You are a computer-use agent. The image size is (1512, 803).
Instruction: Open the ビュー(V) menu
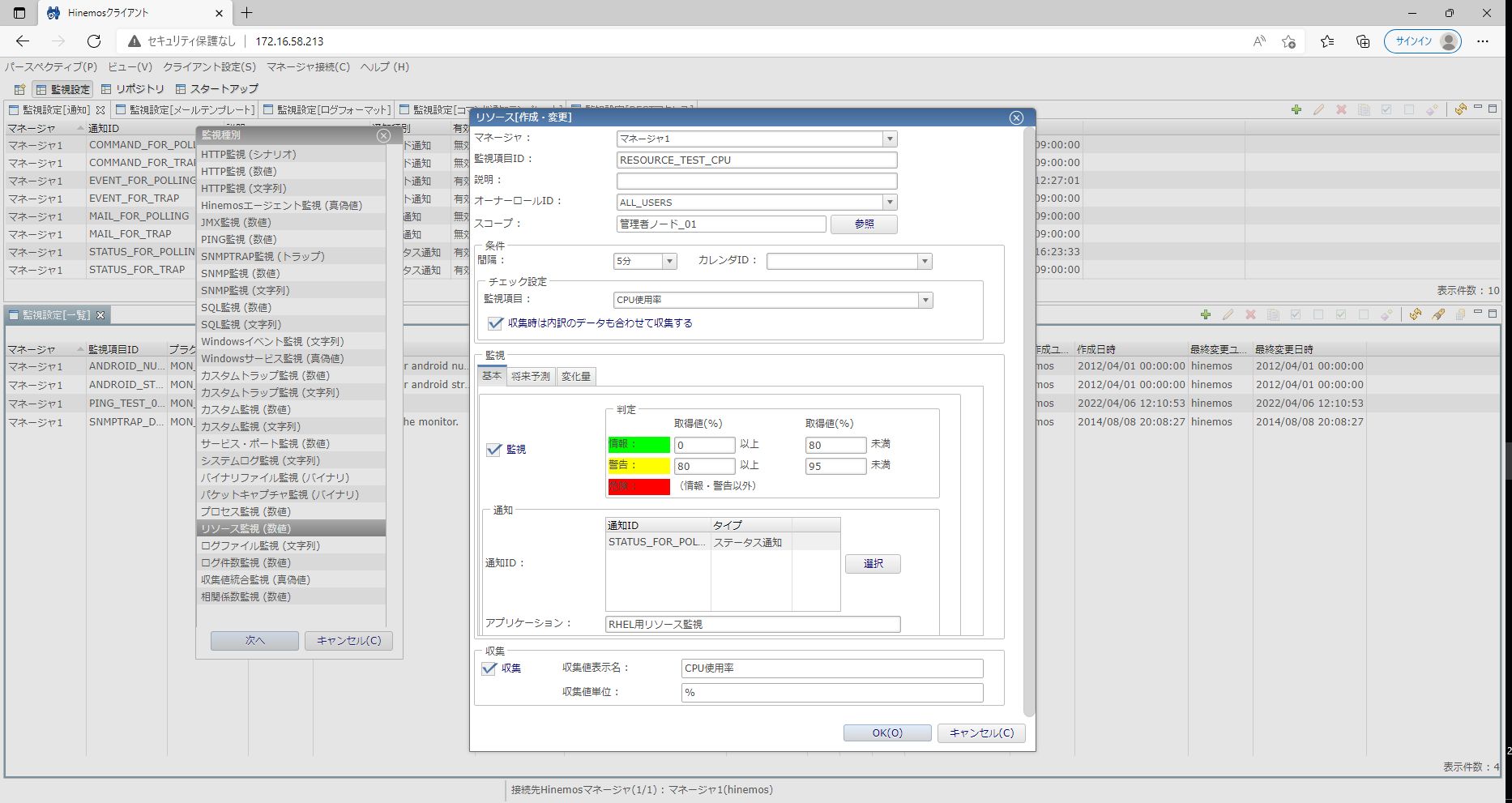click(130, 67)
